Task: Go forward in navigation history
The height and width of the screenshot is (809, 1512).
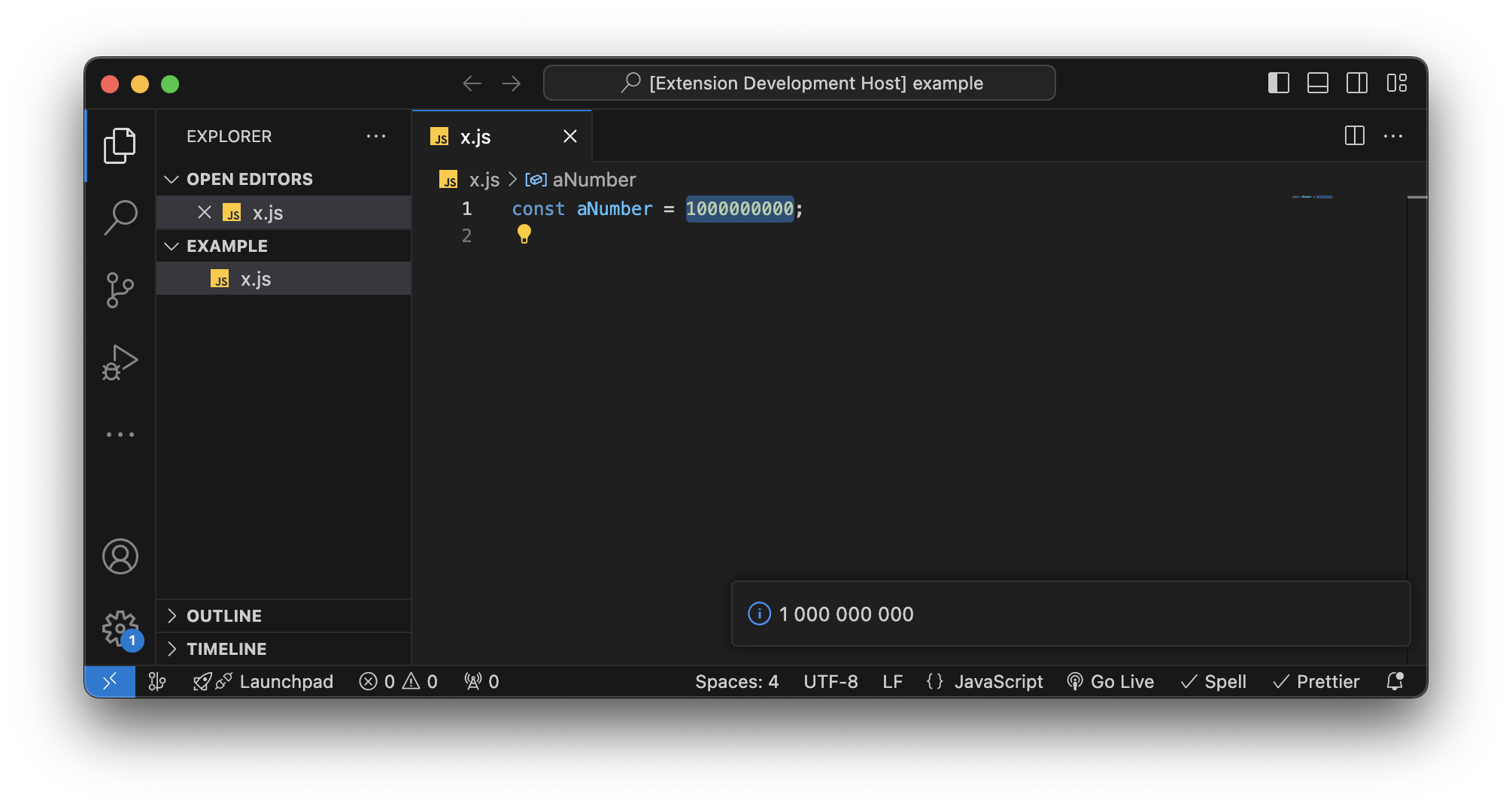Action: pyautogui.click(x=512, y=83)
